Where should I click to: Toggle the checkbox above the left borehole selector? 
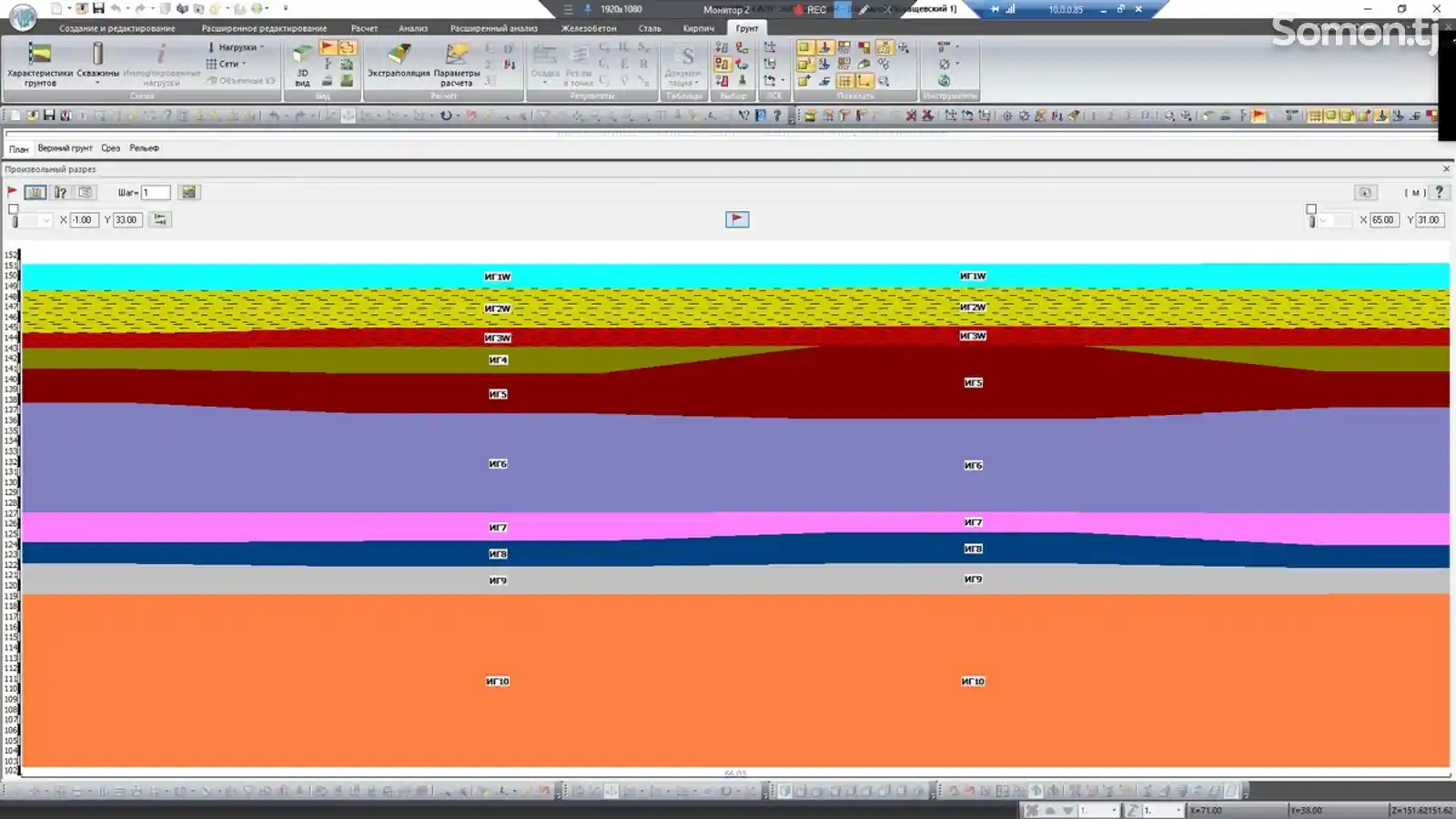(14, 209)
